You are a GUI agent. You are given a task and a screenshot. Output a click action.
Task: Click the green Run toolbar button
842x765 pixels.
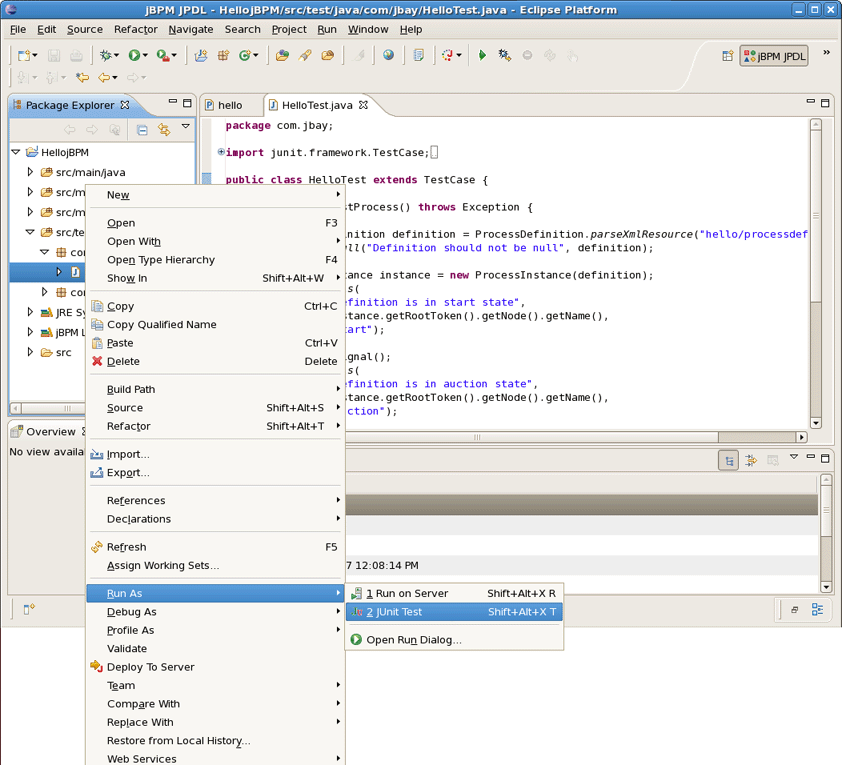pyautogui.click(x=134, y=56)
